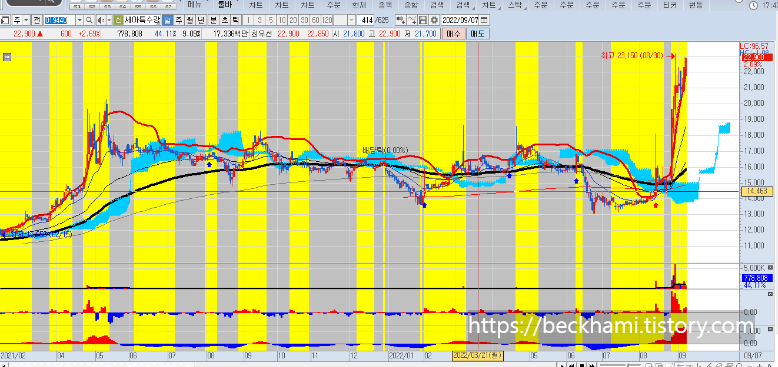Click the 44.11% value in quote bar
778x367 pixels.
[165, 33]
